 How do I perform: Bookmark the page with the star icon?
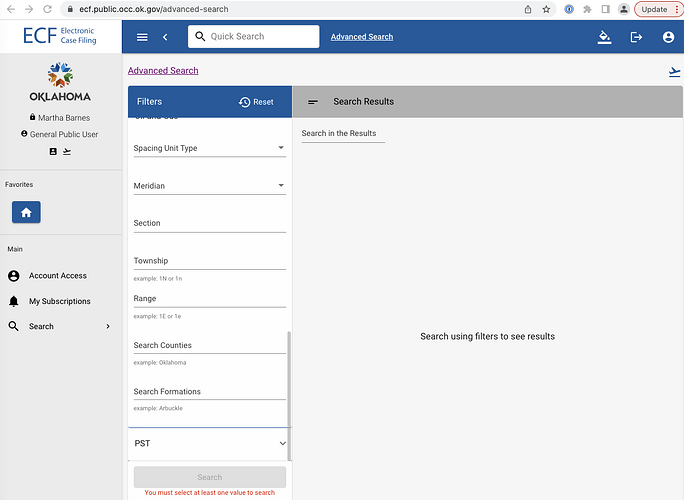tap(546, 9)
